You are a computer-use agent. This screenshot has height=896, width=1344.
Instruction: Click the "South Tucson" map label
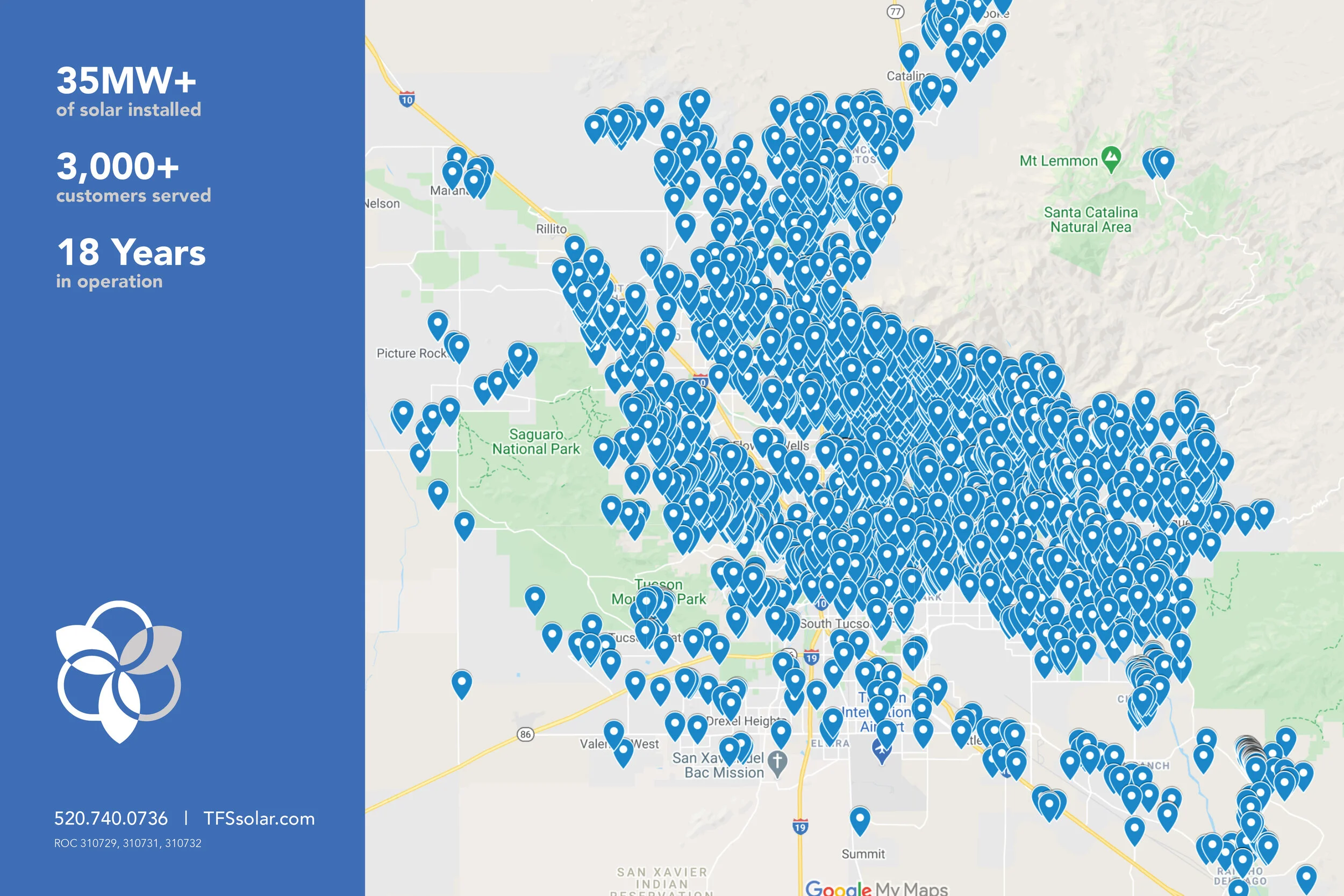pyautogui.click(x=835, y=623)
